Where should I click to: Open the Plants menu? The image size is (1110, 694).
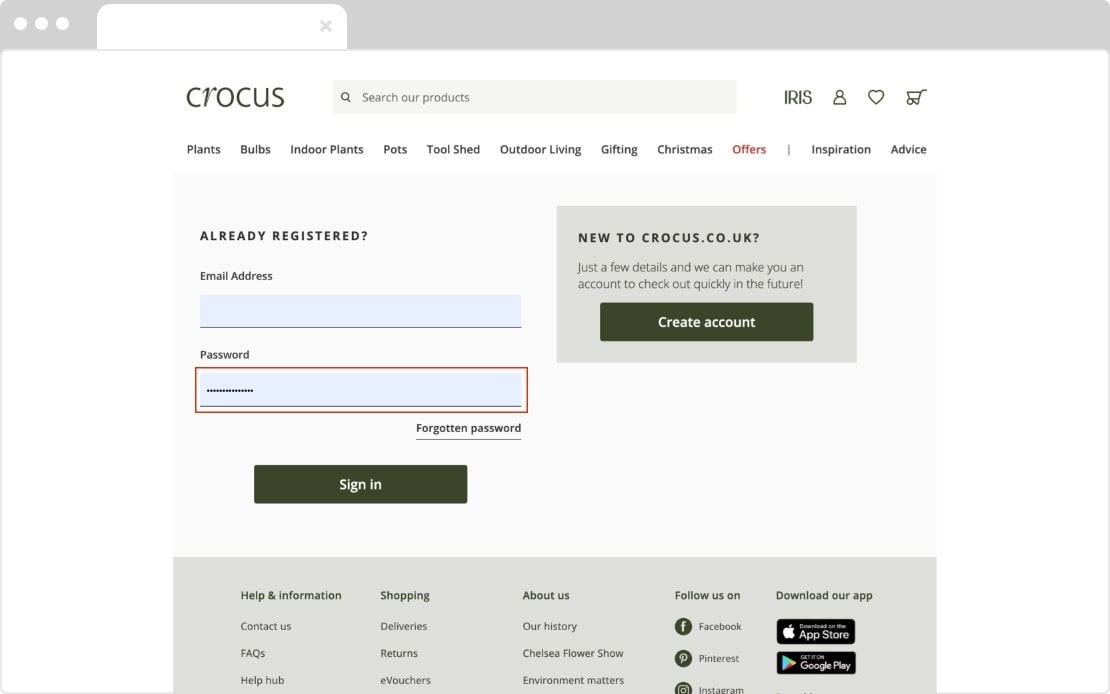pos(204,149)
